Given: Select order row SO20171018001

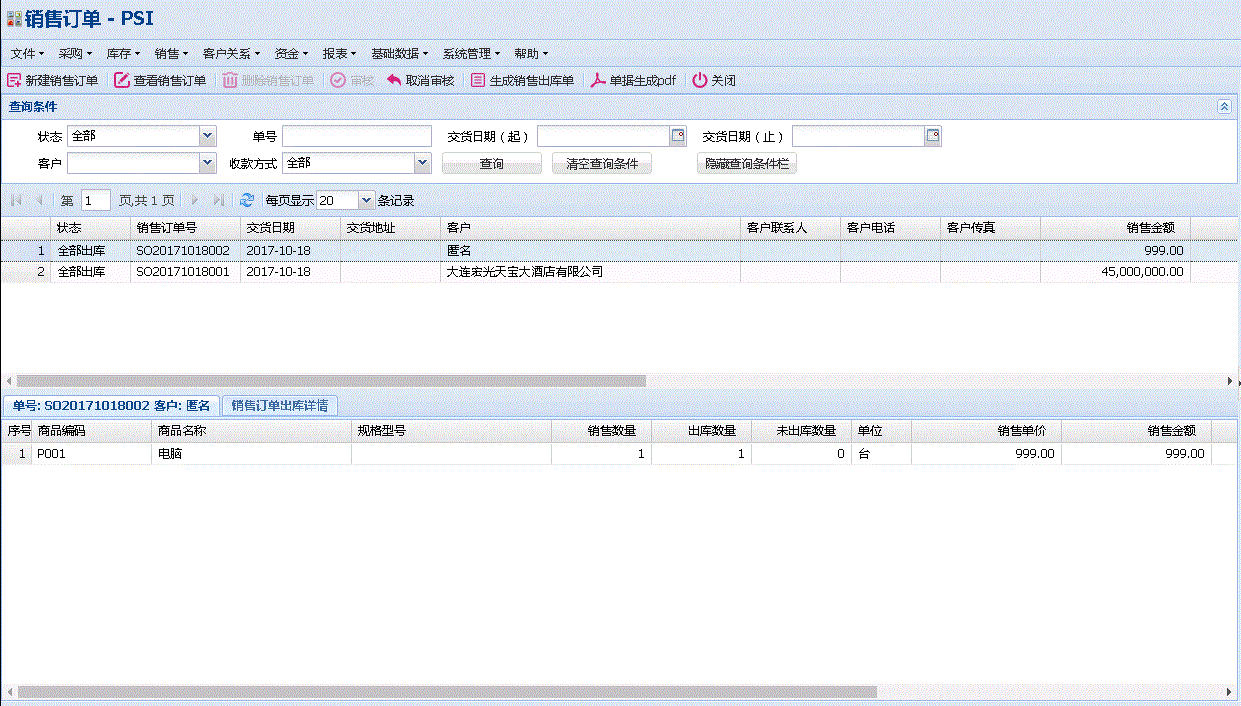Looking at the screenshot, I should click(x=620, y=272).
